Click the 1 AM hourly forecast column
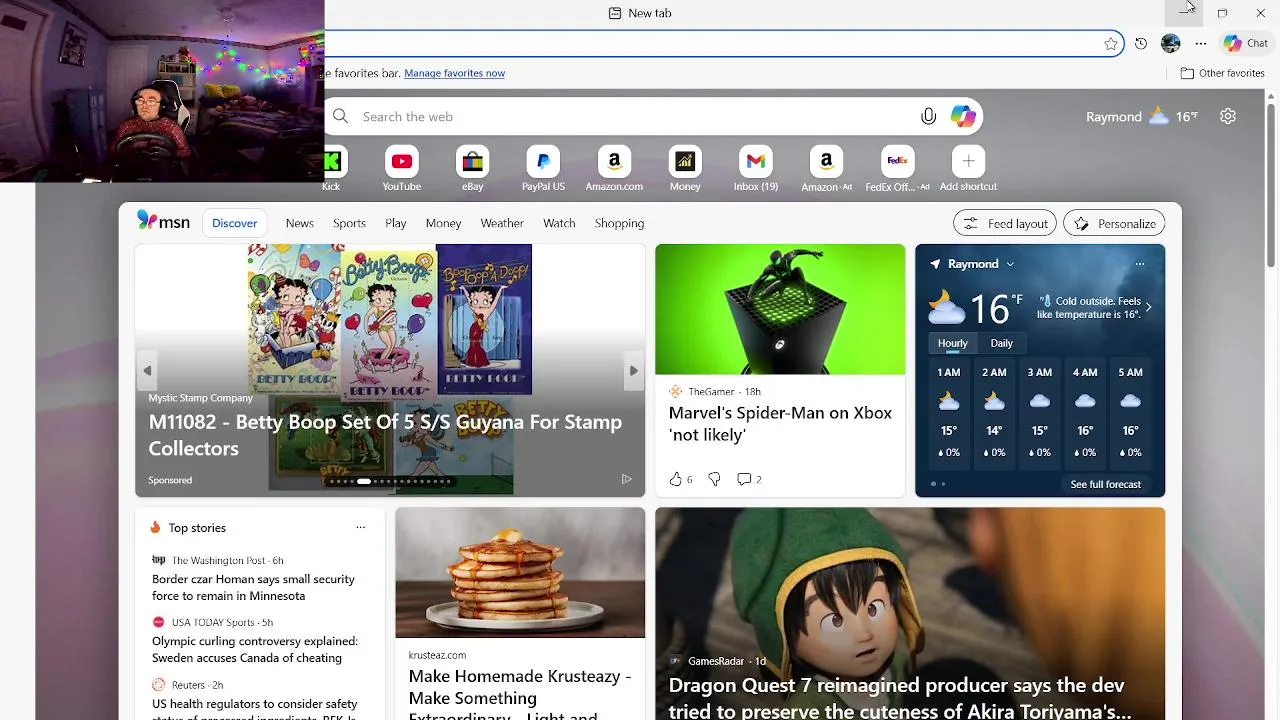 (x=948, y=411)
